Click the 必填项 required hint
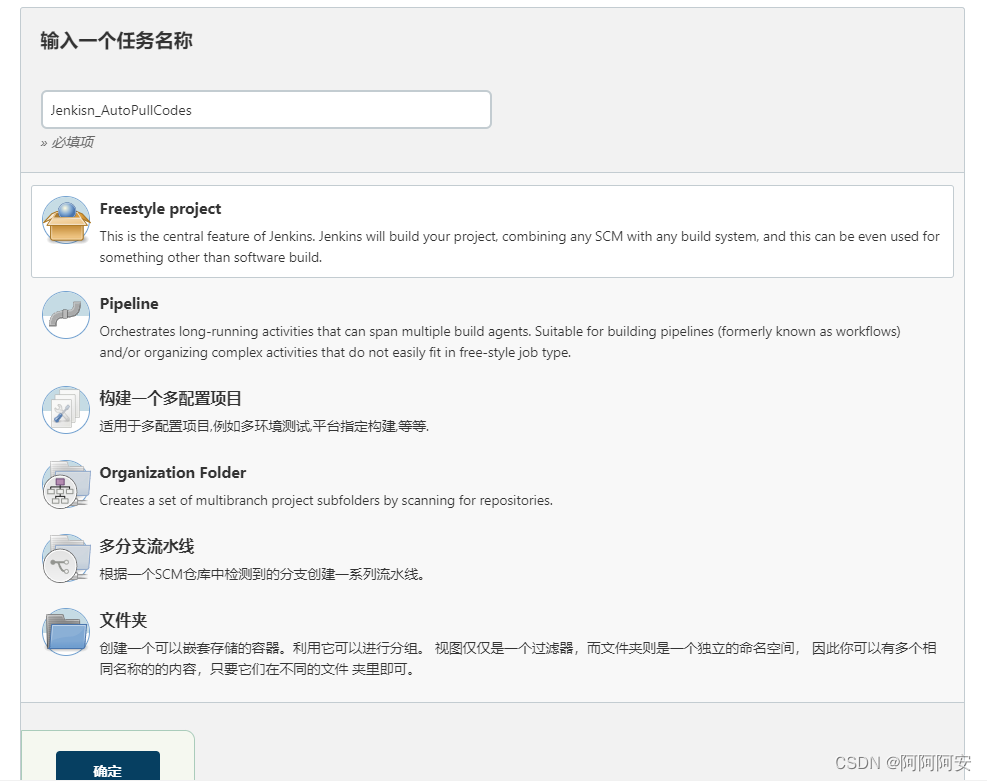 pos(67,142)
